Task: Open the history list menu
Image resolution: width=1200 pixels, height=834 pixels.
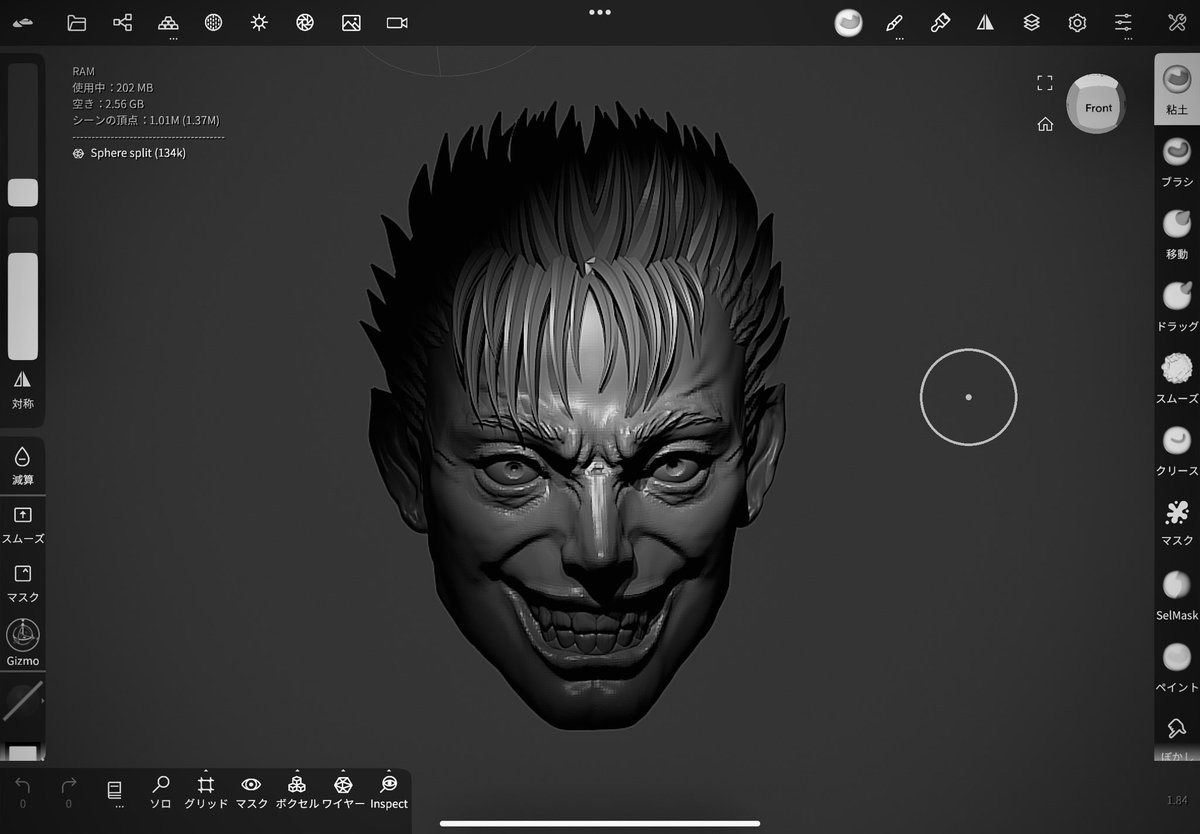Action: point(114,792)
